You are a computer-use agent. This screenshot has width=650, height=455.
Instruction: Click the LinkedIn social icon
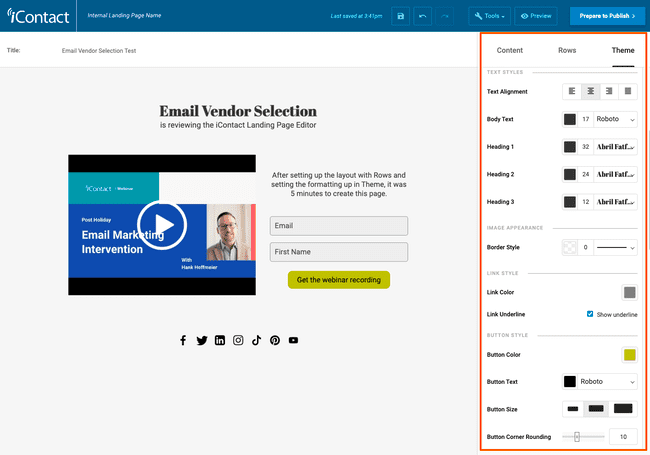pyautogui.click(x=220, y=340)
